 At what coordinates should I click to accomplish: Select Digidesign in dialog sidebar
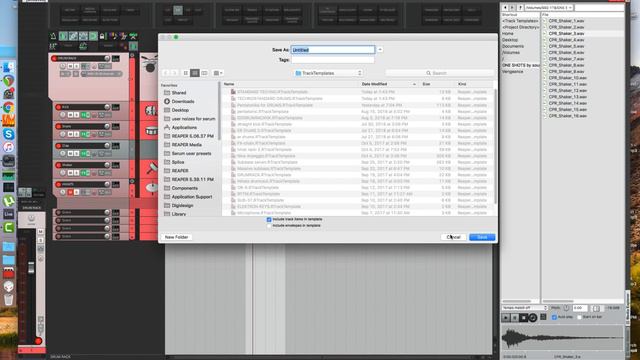click(182, 205)
